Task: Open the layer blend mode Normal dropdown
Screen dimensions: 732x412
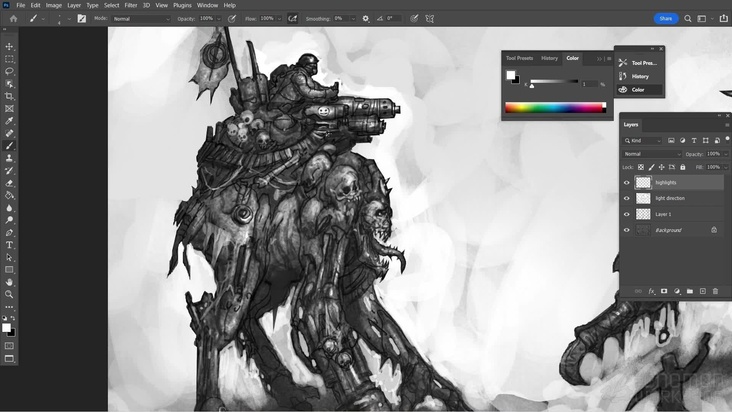Action: tap(652, 154)
